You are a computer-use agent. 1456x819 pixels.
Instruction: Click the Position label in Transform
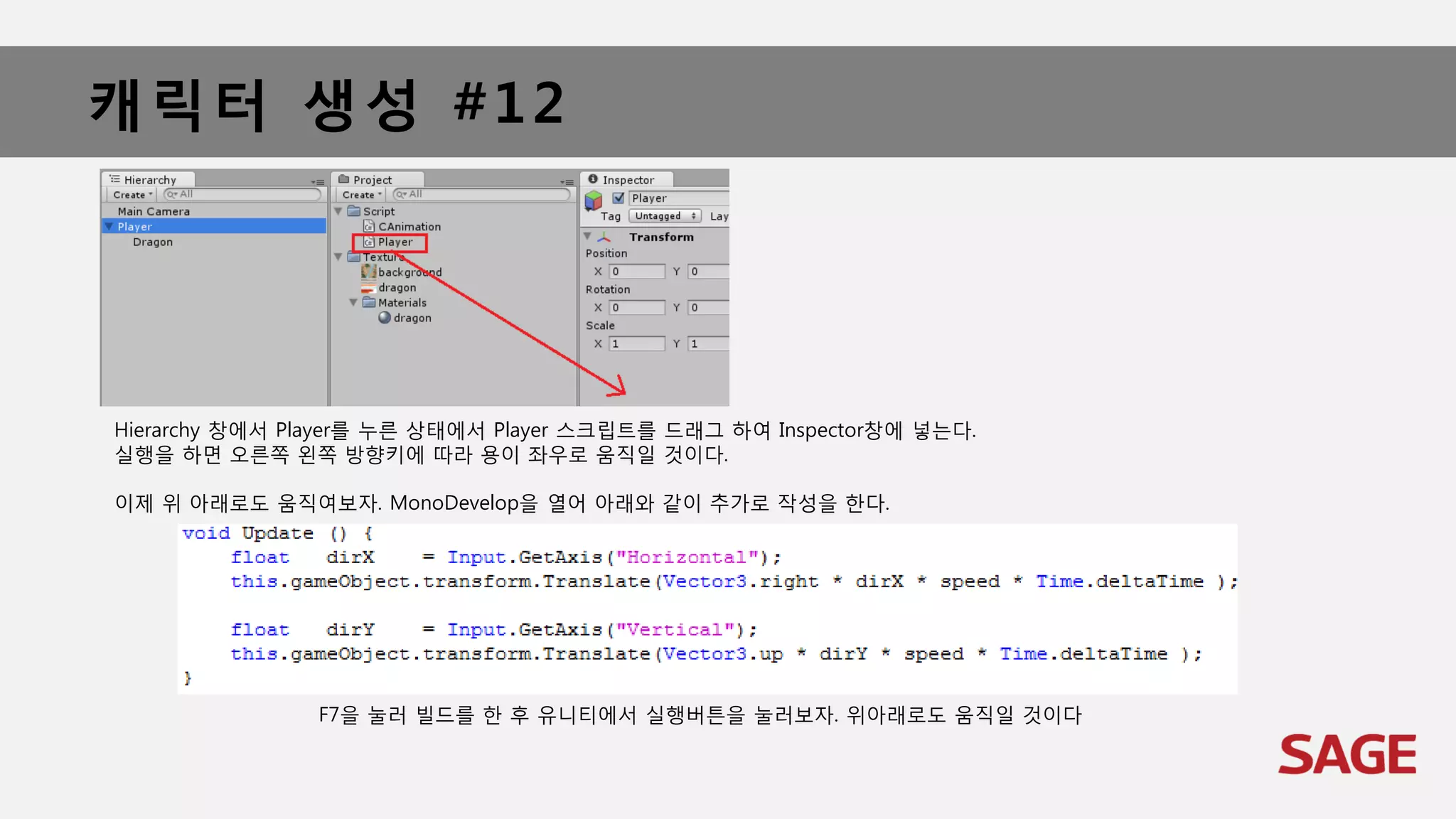point(606,253)
